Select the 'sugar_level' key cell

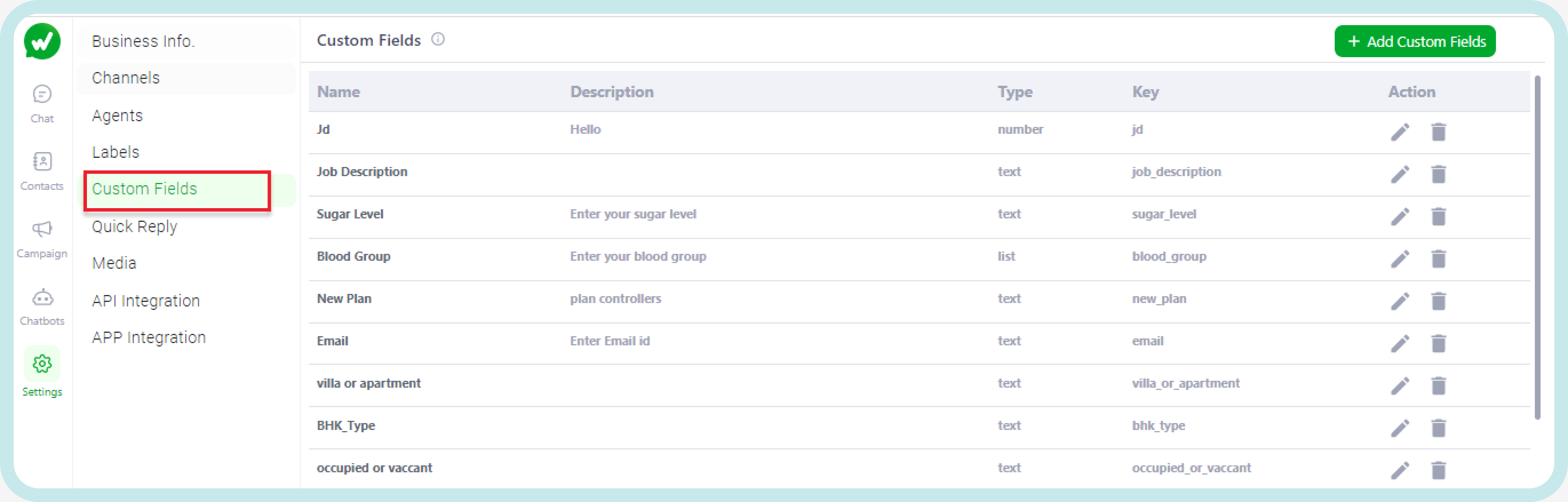1164,214
